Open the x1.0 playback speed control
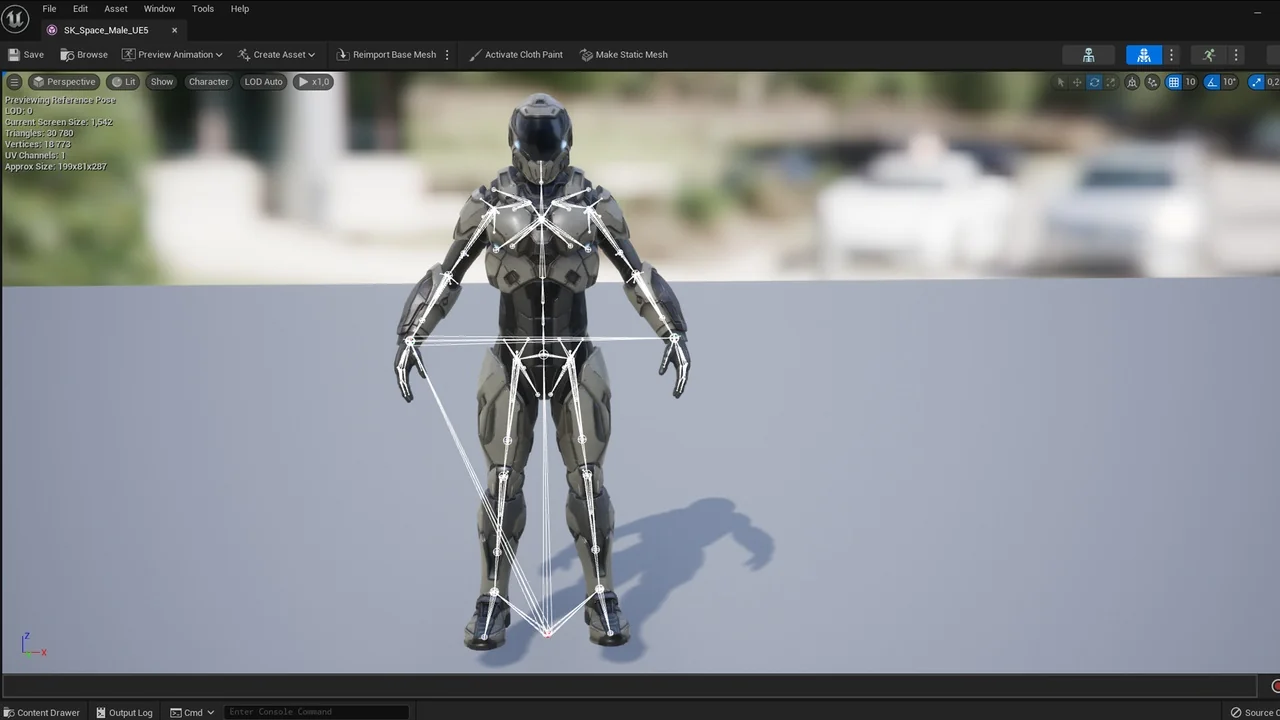 tap(313, 81)
